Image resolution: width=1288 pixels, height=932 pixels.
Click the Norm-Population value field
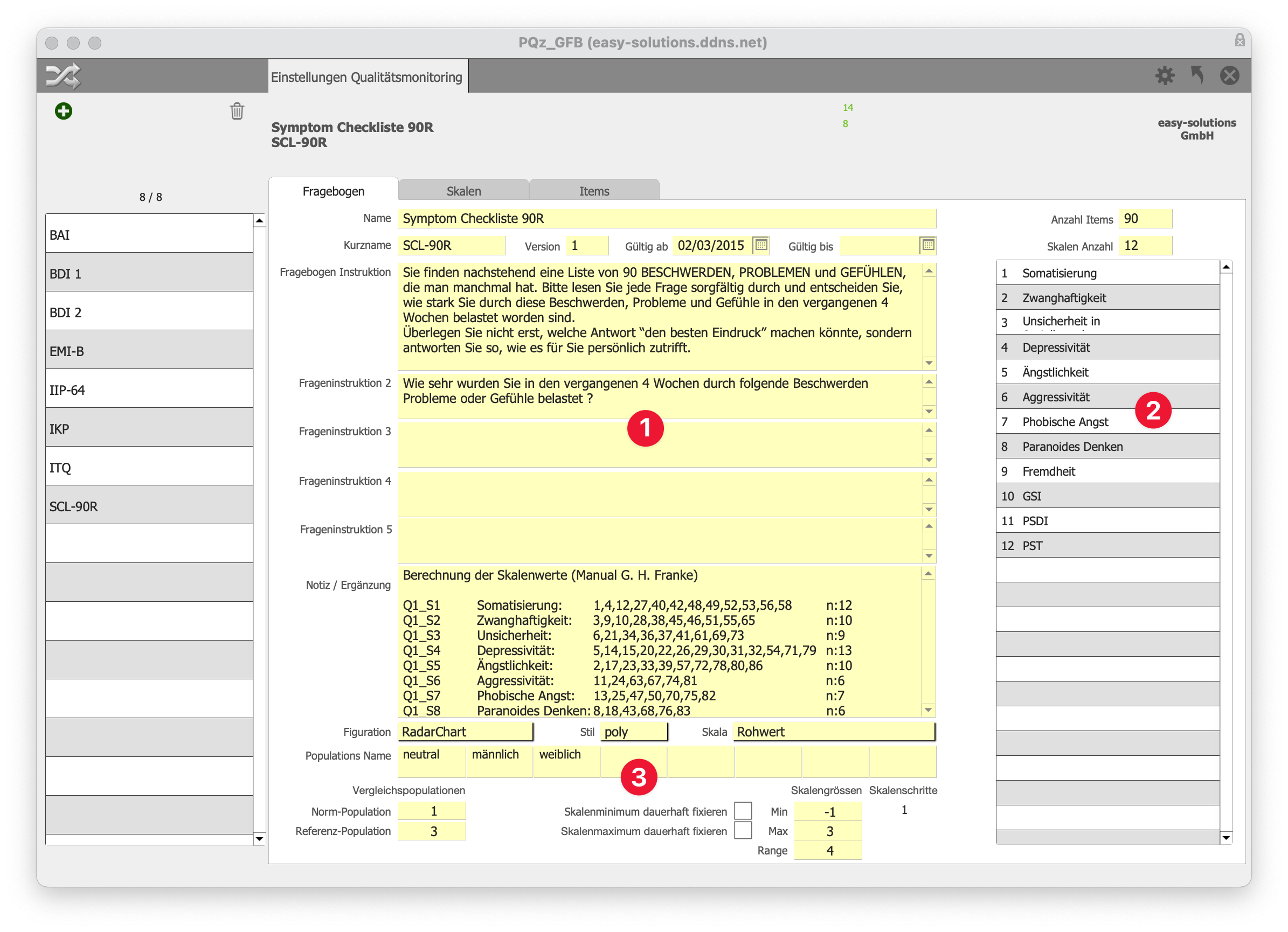click(432, 811)
